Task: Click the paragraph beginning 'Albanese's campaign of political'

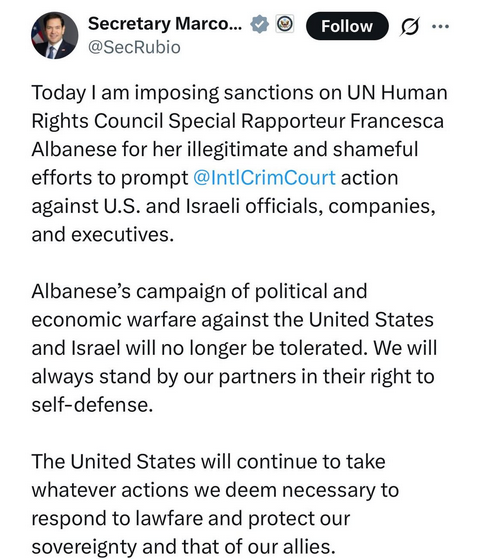Action: [234, 348]
